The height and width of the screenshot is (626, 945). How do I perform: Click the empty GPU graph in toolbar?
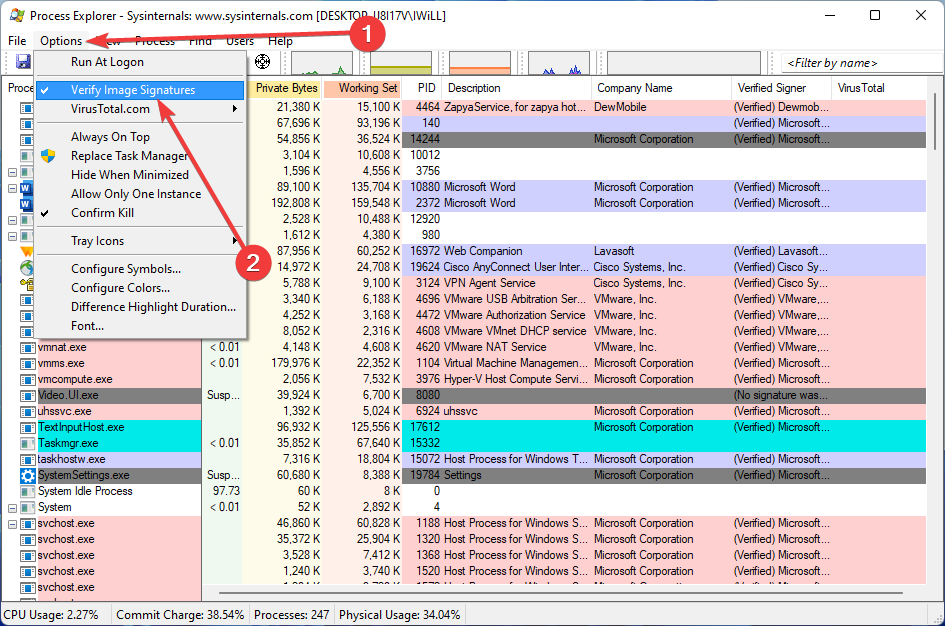pyautogui.click(x=683, y=63)
